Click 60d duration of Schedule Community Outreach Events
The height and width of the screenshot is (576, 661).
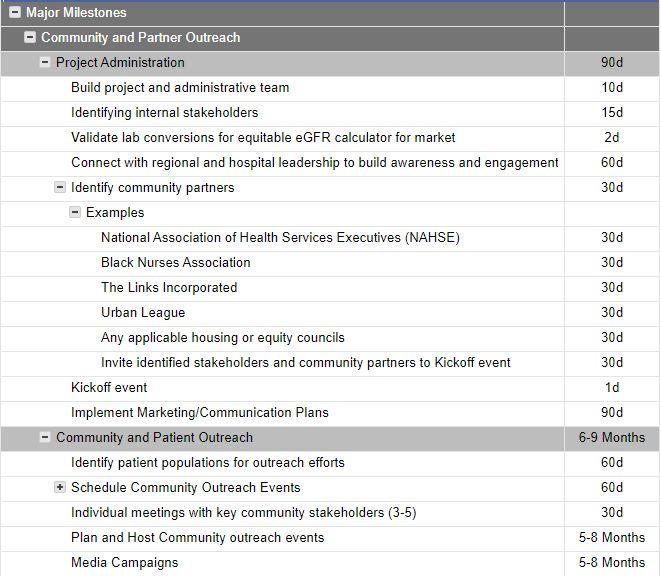pyautogui.click(x=612, y=487)
